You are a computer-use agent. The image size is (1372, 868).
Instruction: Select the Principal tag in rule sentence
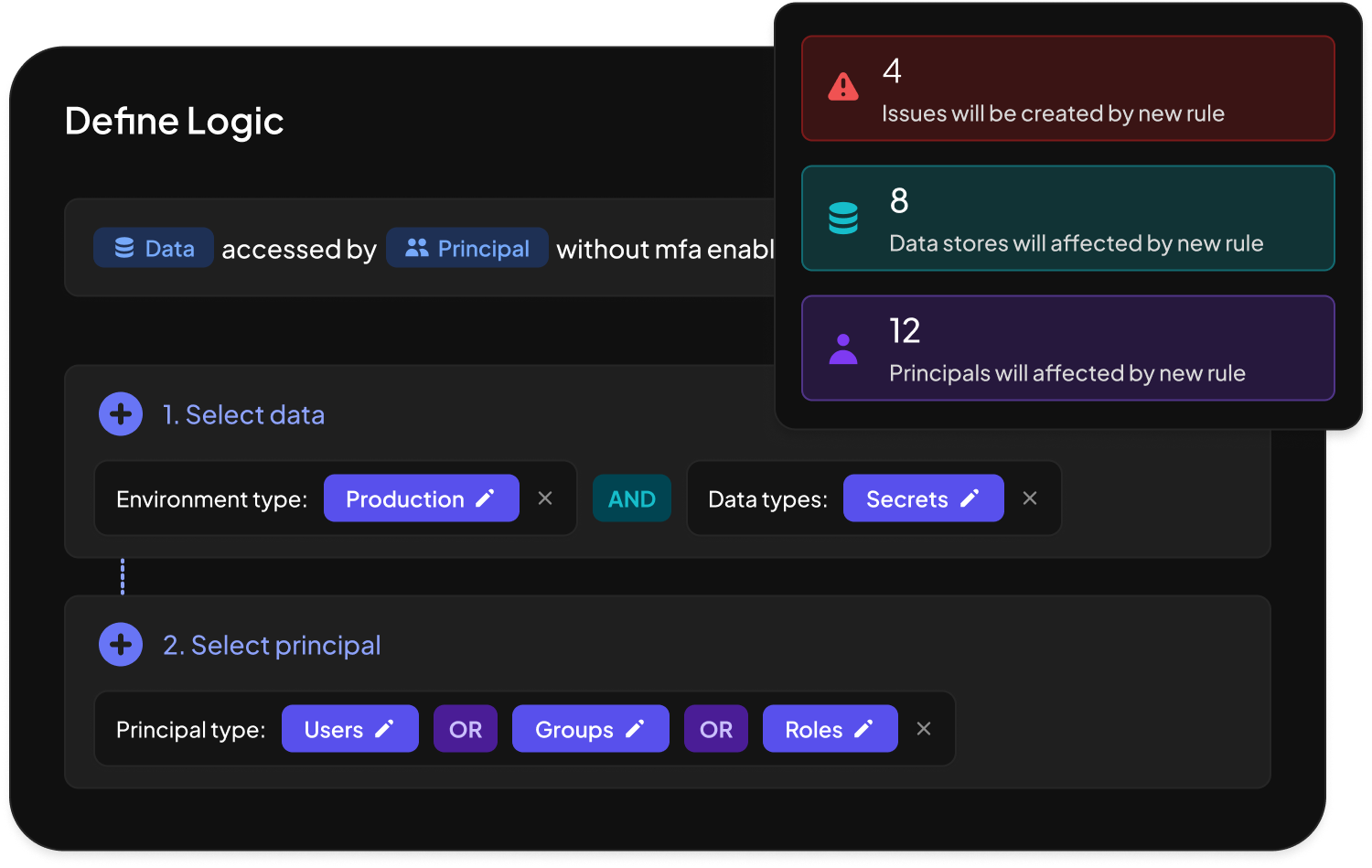(x=467, y=248)
